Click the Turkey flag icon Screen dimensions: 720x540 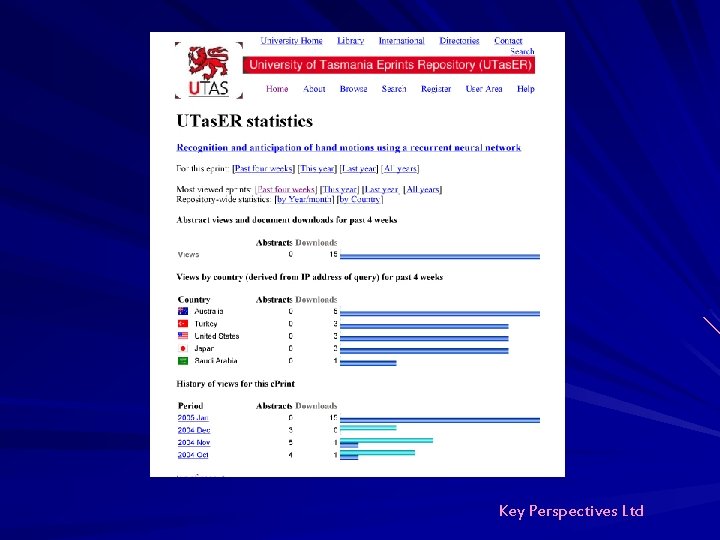pyautogui.click(x=183, y=324)
